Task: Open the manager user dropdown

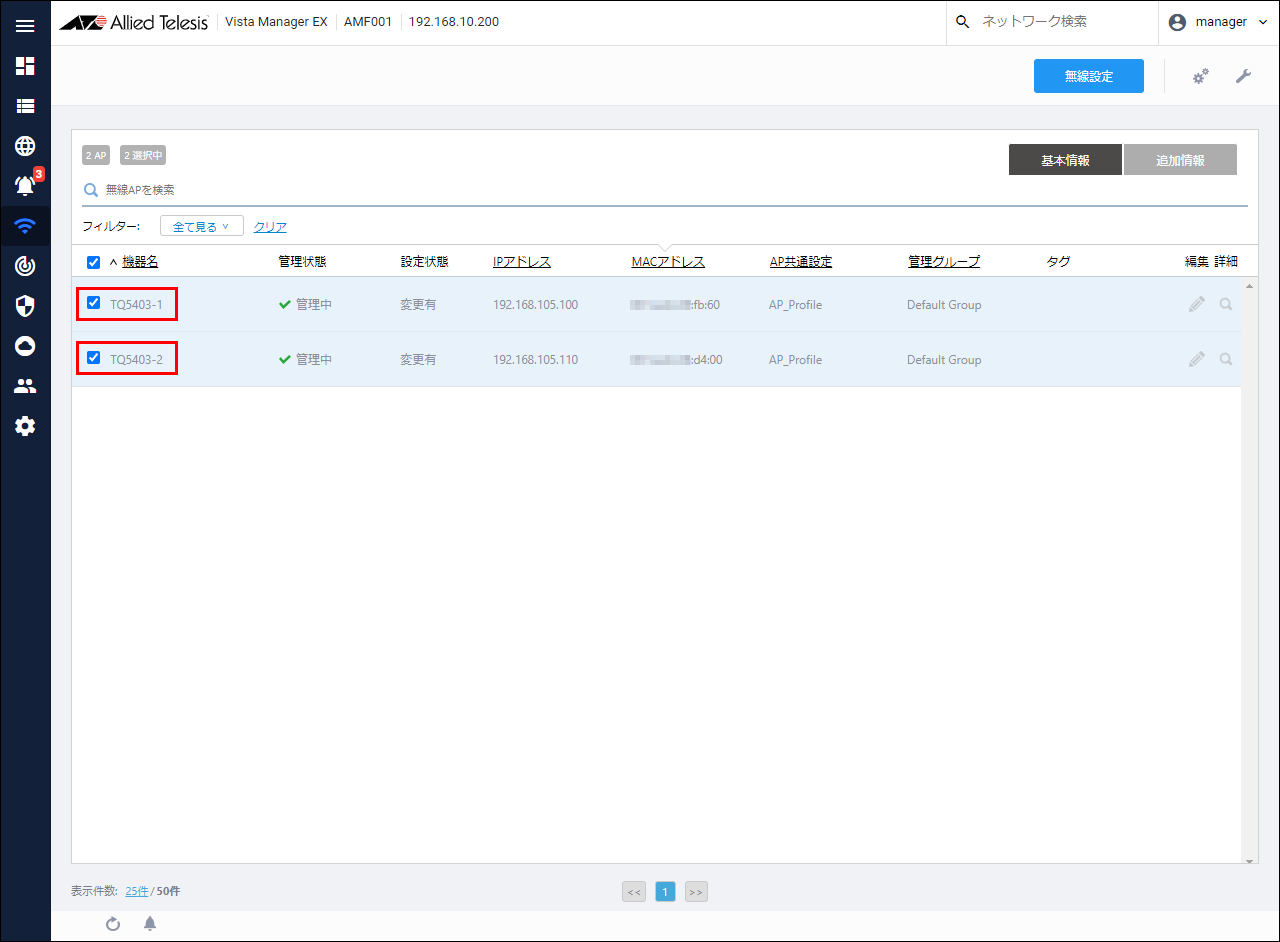Action: pos(1218,22)
